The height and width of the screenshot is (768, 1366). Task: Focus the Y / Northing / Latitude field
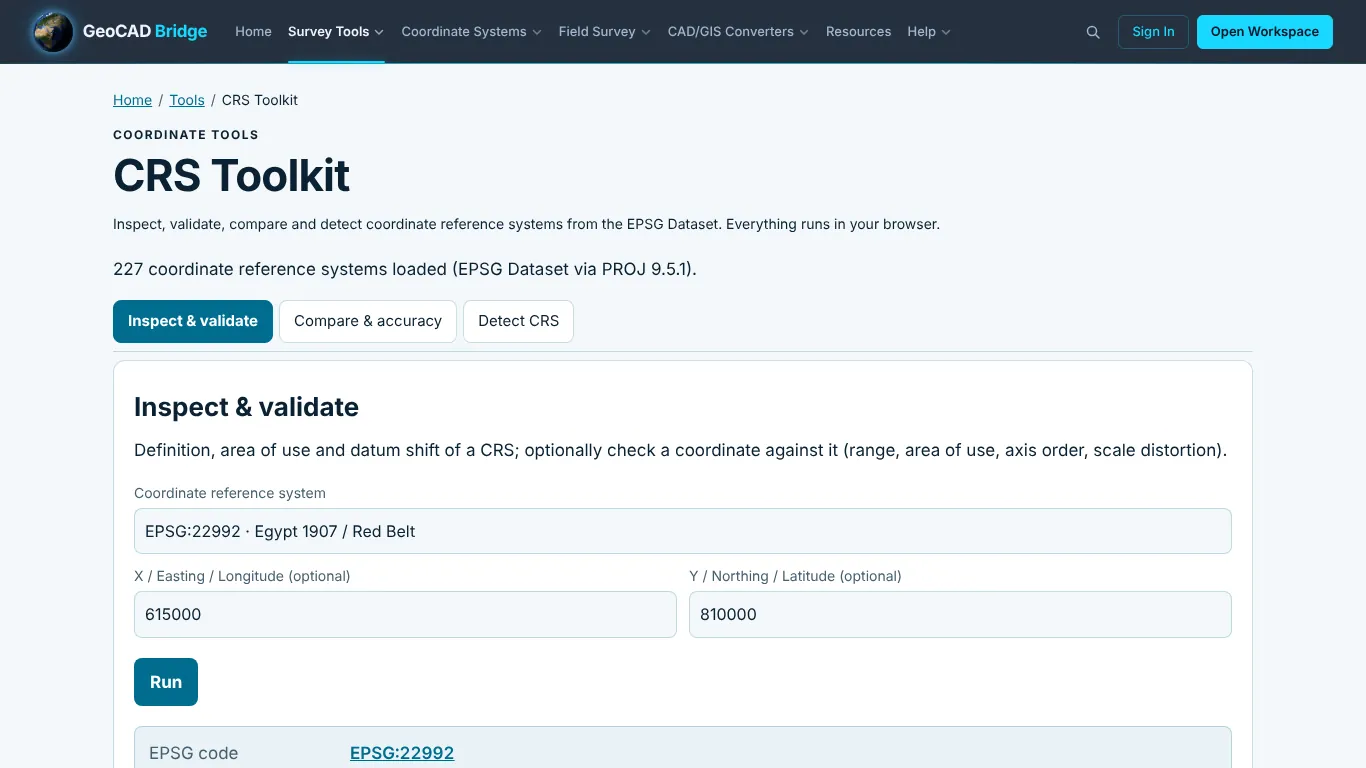click(960, 614)
